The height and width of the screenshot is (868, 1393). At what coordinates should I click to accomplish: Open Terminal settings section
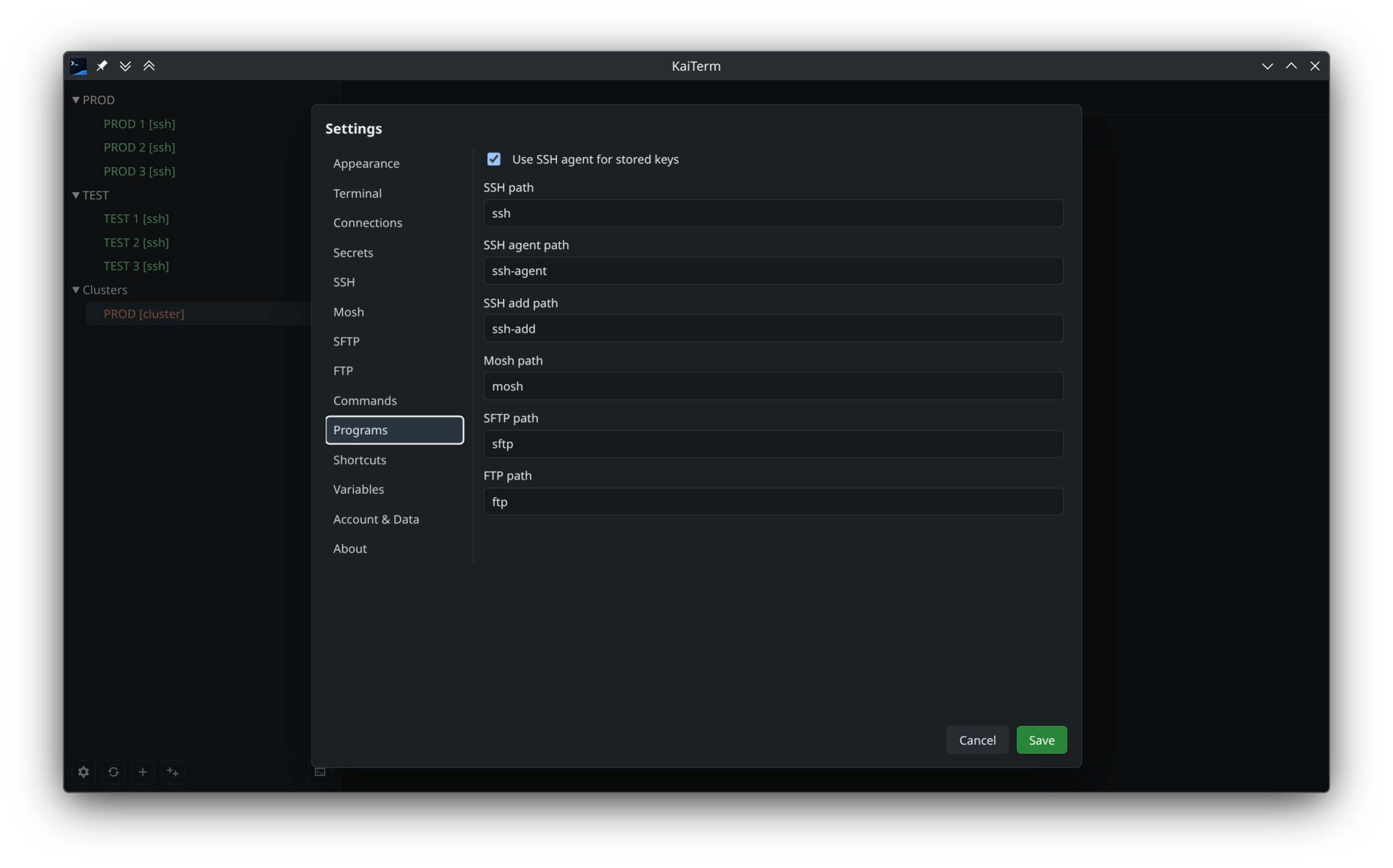394,193
